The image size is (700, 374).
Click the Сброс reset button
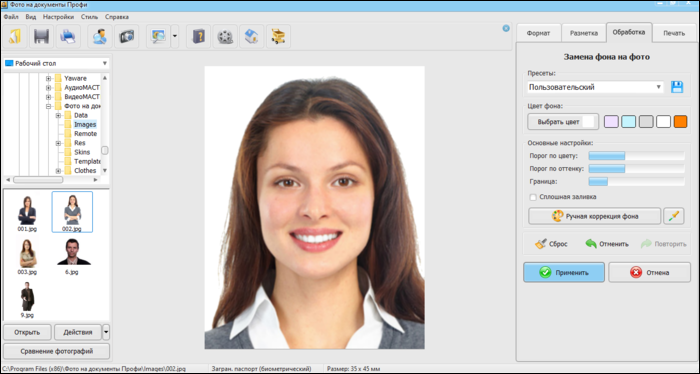551,244
